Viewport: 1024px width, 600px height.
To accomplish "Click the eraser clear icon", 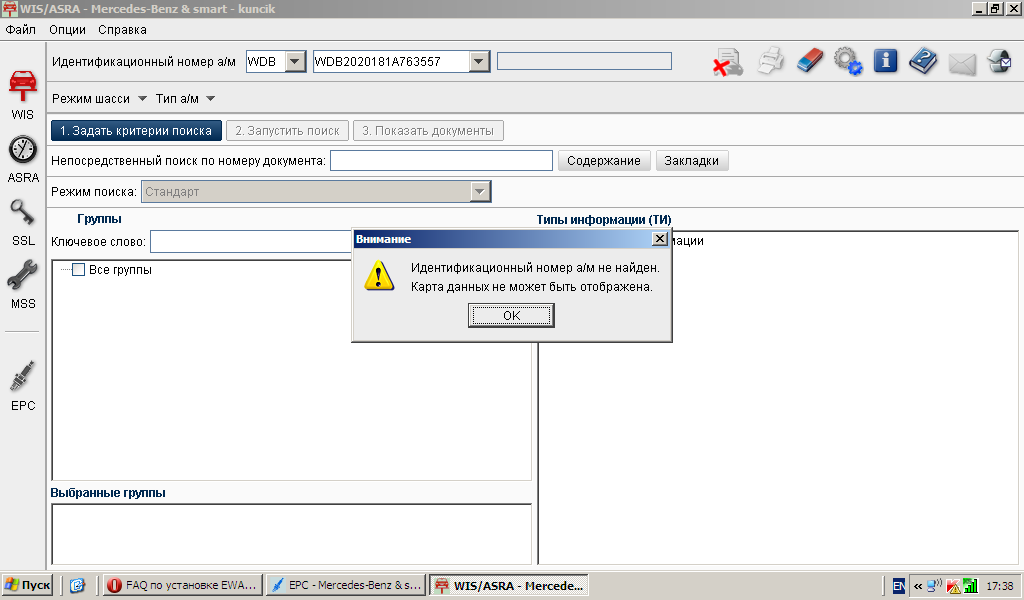I will pos(810,61).
